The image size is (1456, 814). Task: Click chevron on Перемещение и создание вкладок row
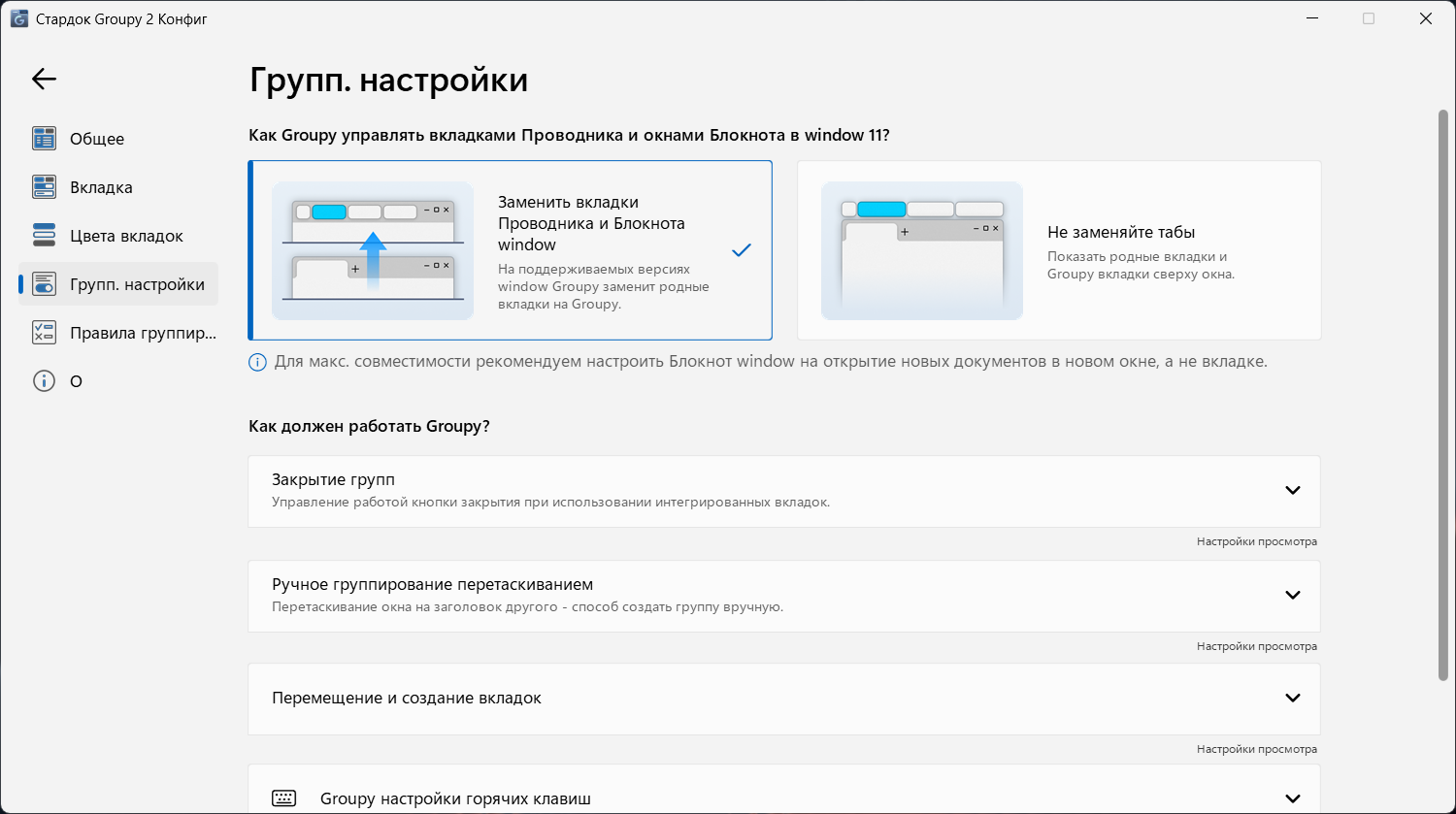click(x=1293, y=699)
